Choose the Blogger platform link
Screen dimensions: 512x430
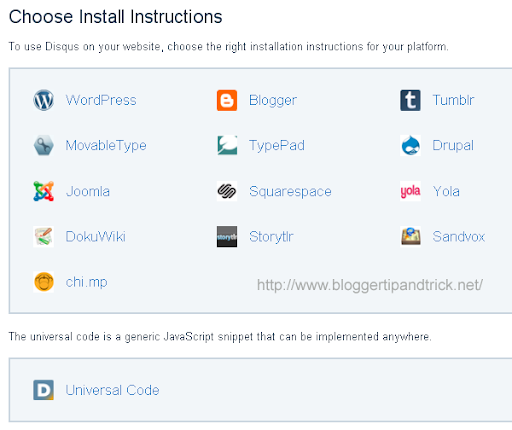[x=273, y=100]
